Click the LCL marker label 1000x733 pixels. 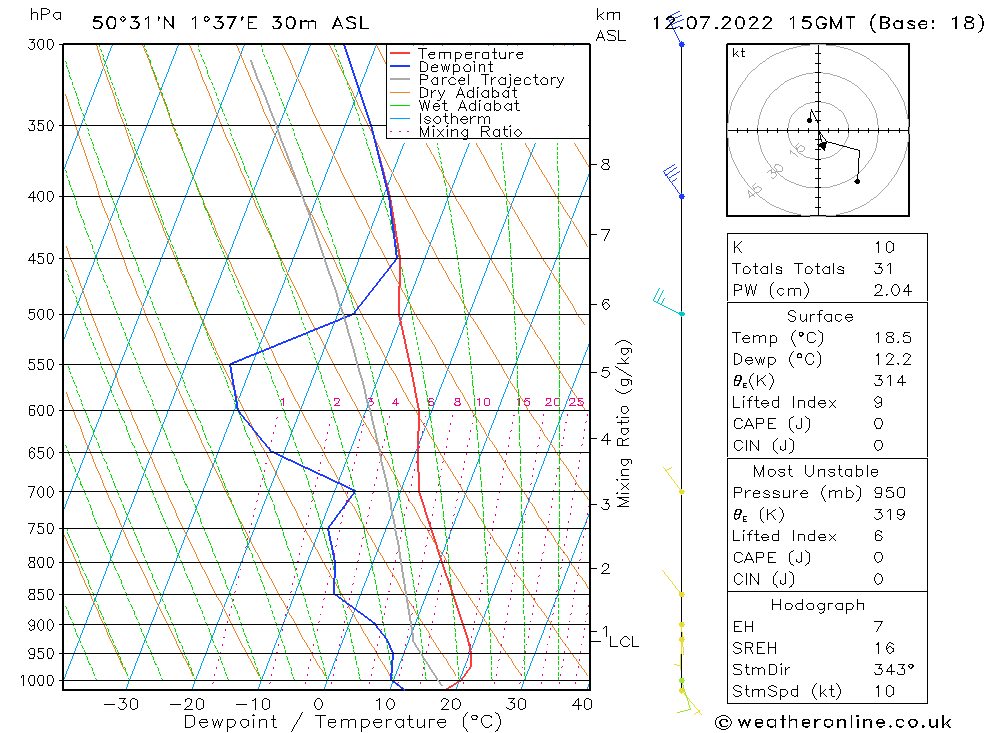(624, 642)
